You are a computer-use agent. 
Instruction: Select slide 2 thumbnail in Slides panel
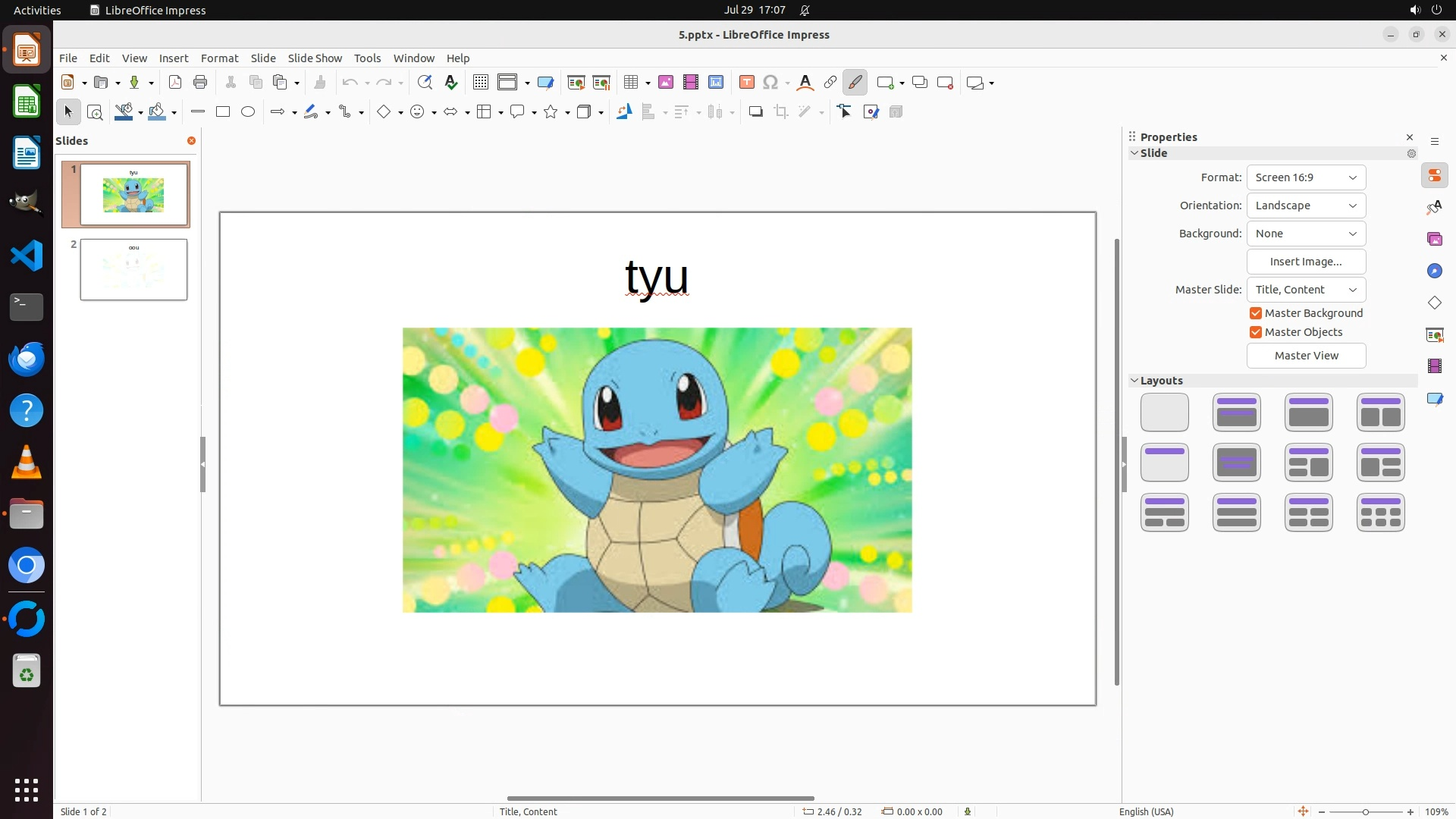(133, 270)
